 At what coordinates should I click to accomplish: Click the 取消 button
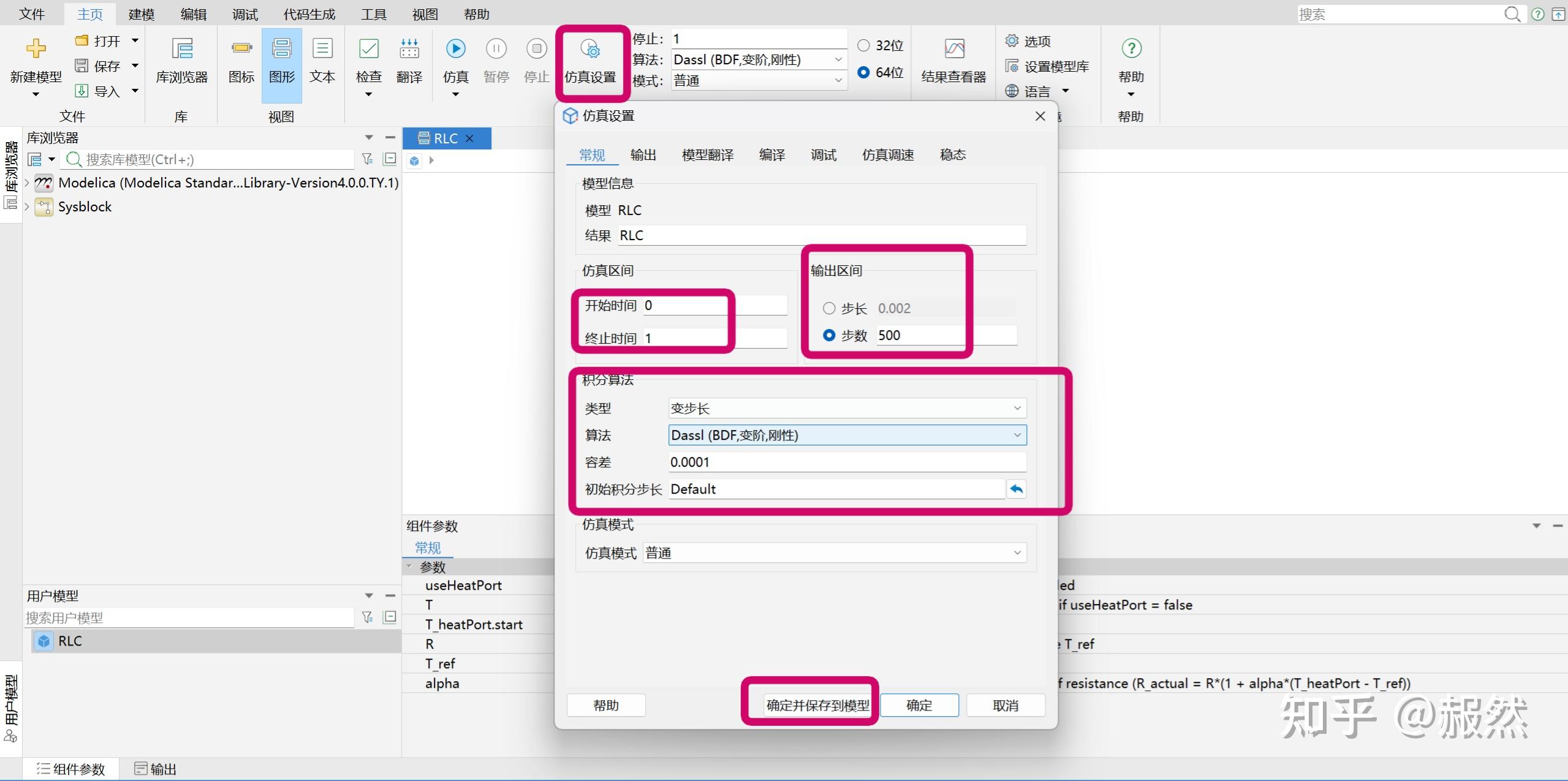[1006, 705]
